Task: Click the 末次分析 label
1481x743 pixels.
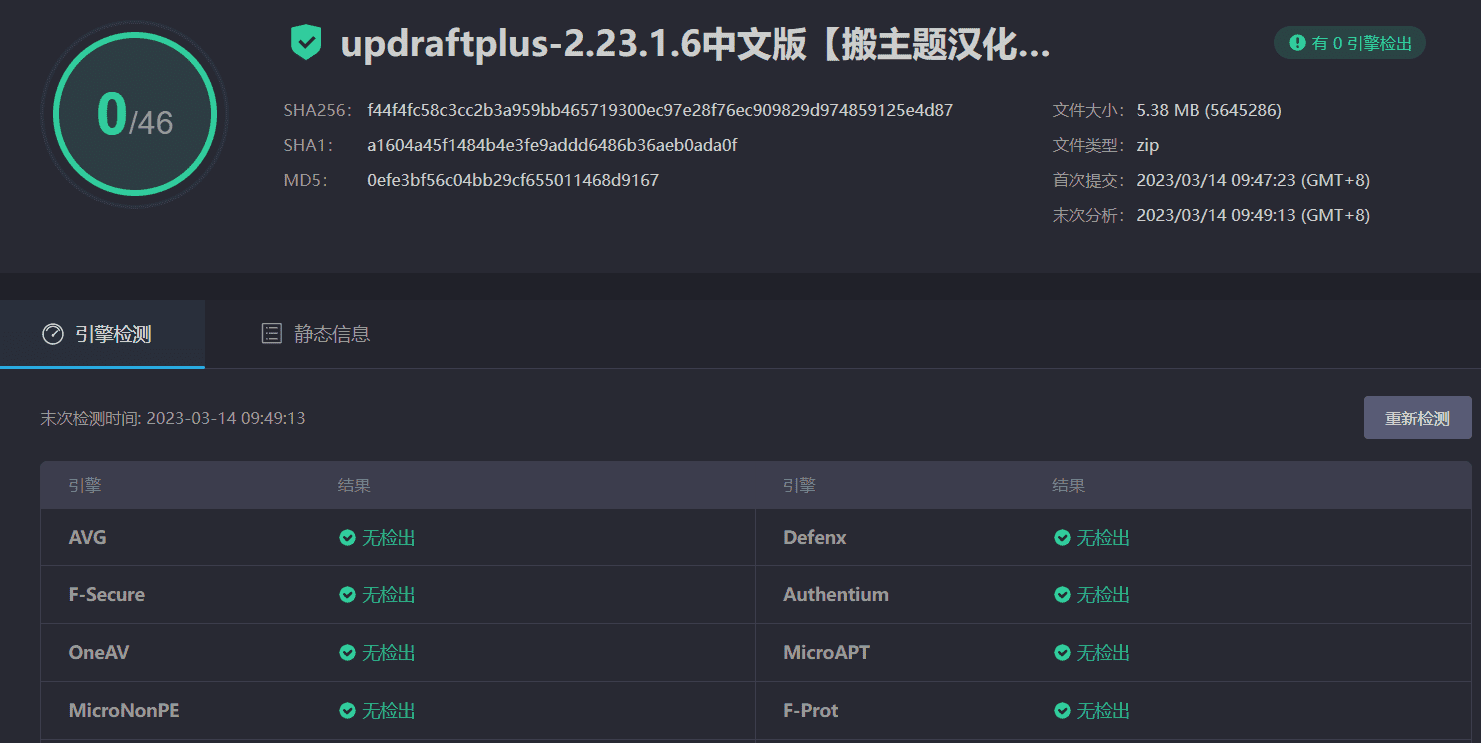Action: tap(1089, 215)
